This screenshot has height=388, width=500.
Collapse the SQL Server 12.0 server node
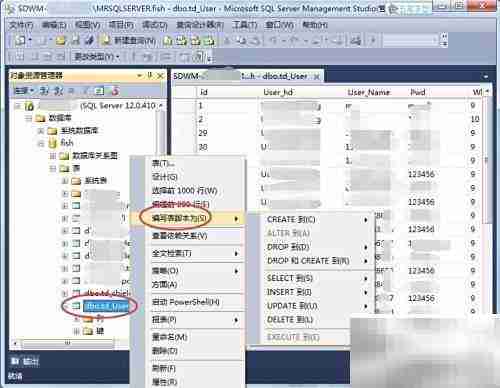(x=18, y=106)
